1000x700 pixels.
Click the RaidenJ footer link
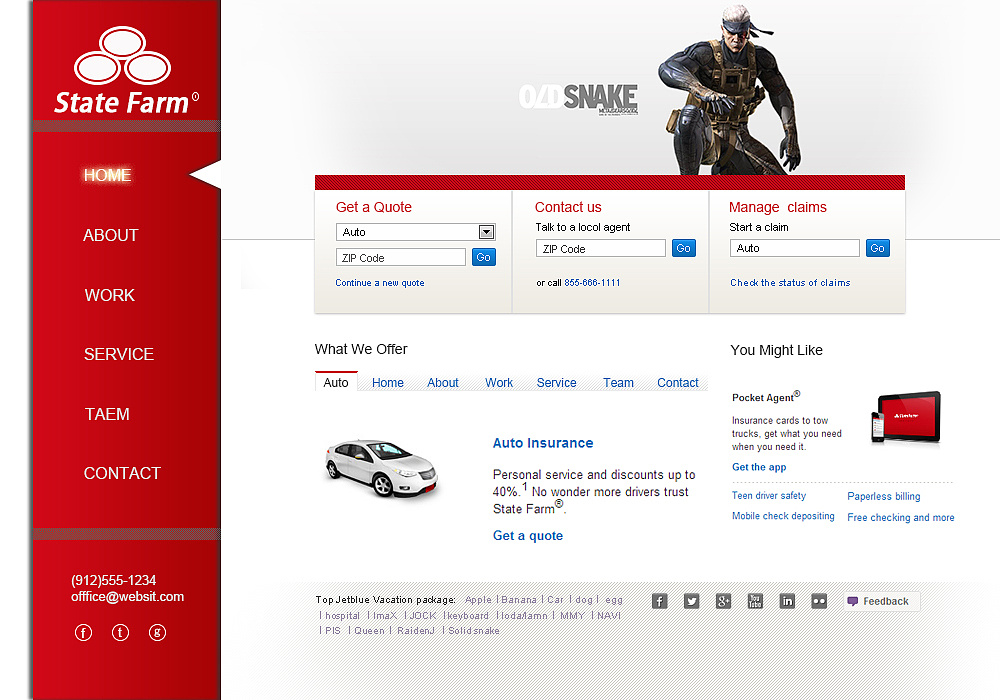coord(416,631)
